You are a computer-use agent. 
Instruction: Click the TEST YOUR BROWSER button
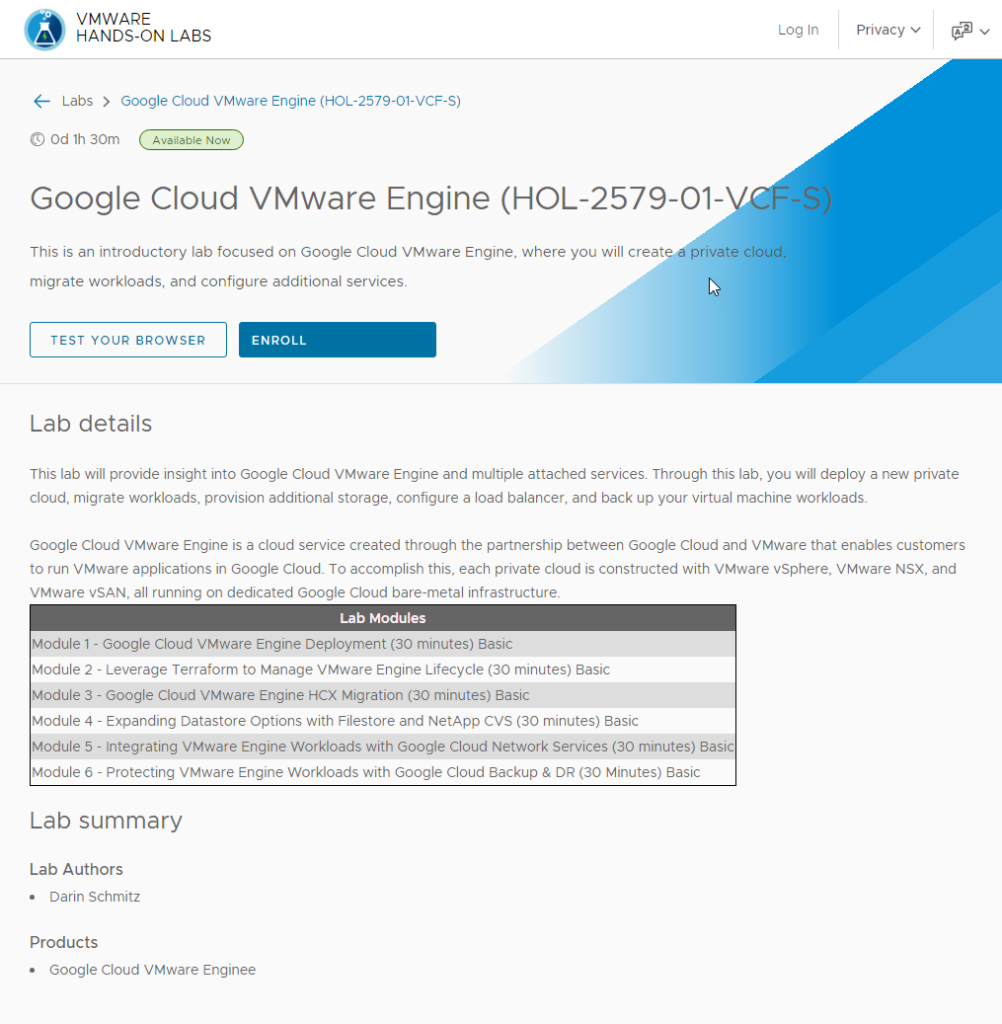coord(128,339)
